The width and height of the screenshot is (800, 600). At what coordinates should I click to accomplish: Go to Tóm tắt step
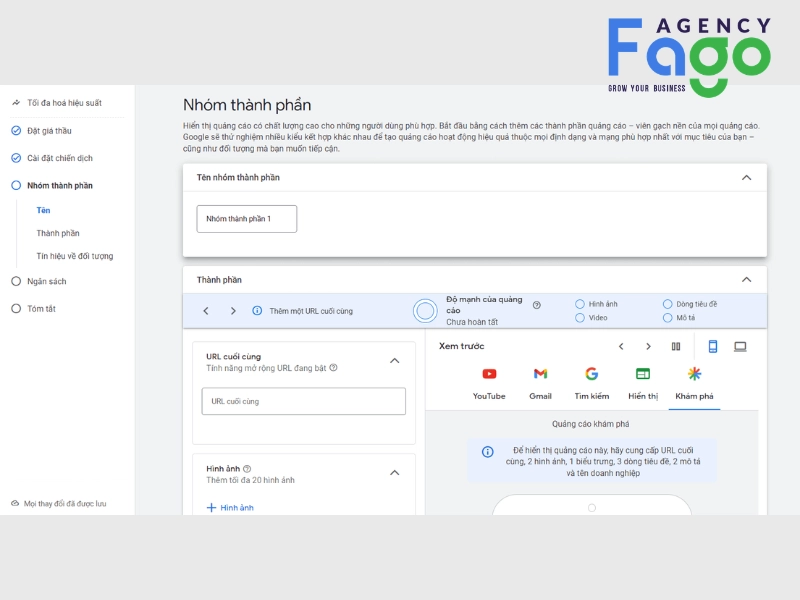pyautogui.click(x=41, y=309)
